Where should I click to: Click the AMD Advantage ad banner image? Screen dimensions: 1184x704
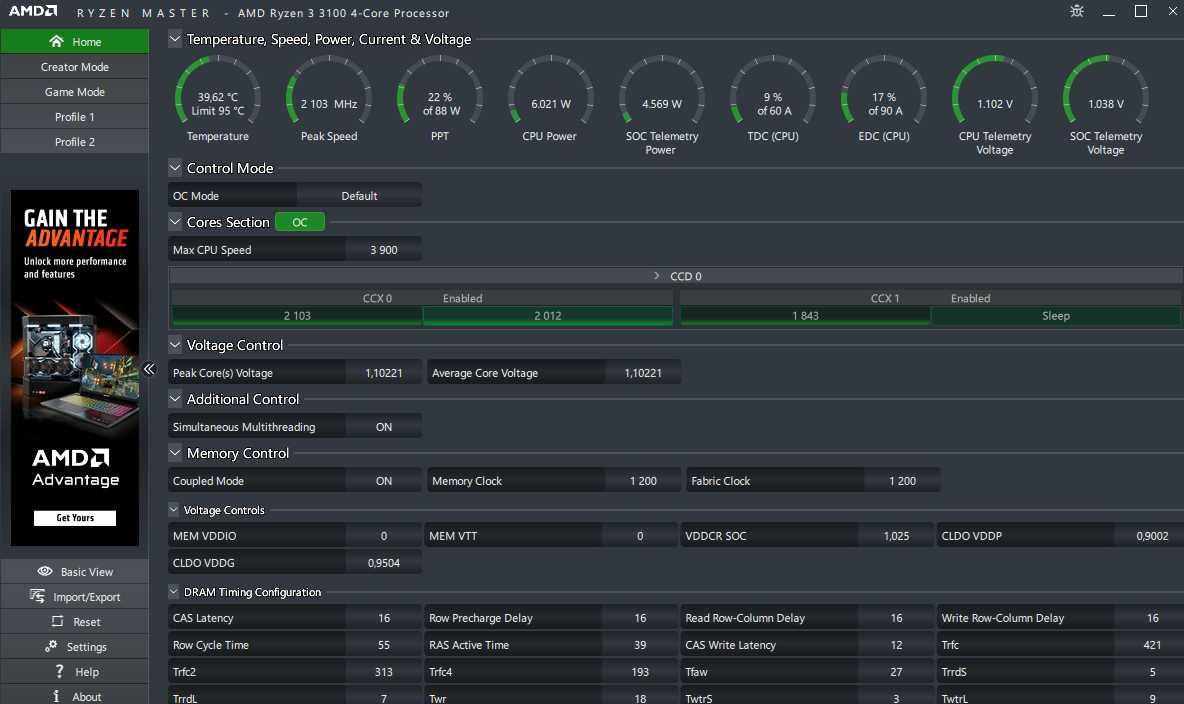pos(75,368)
